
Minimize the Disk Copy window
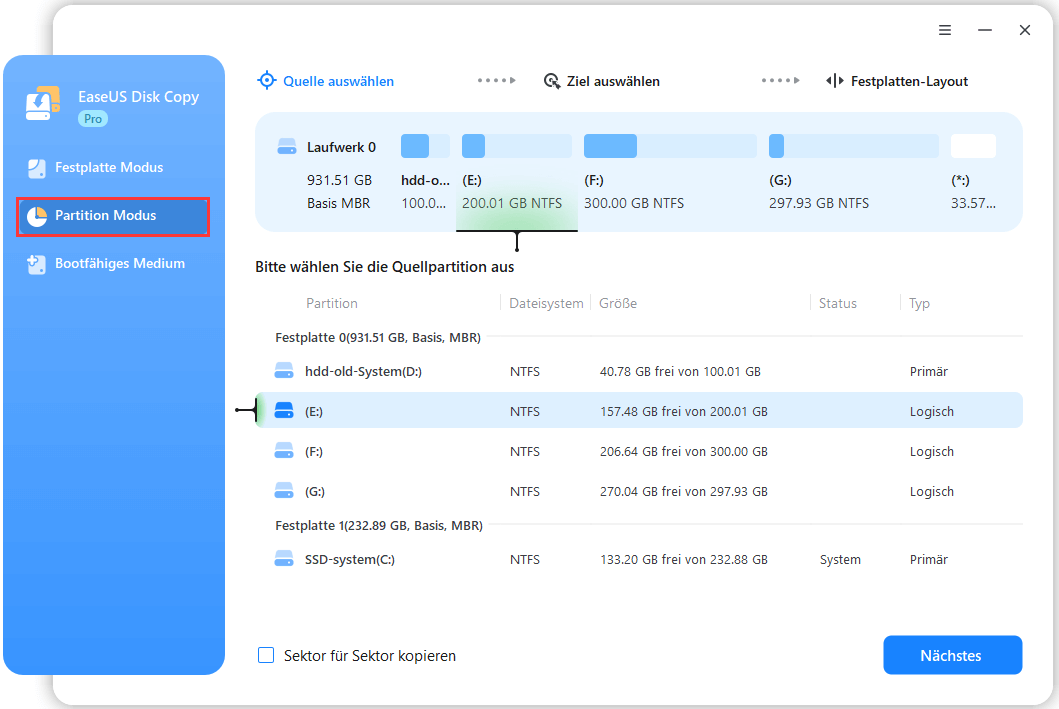pos(985,30)
